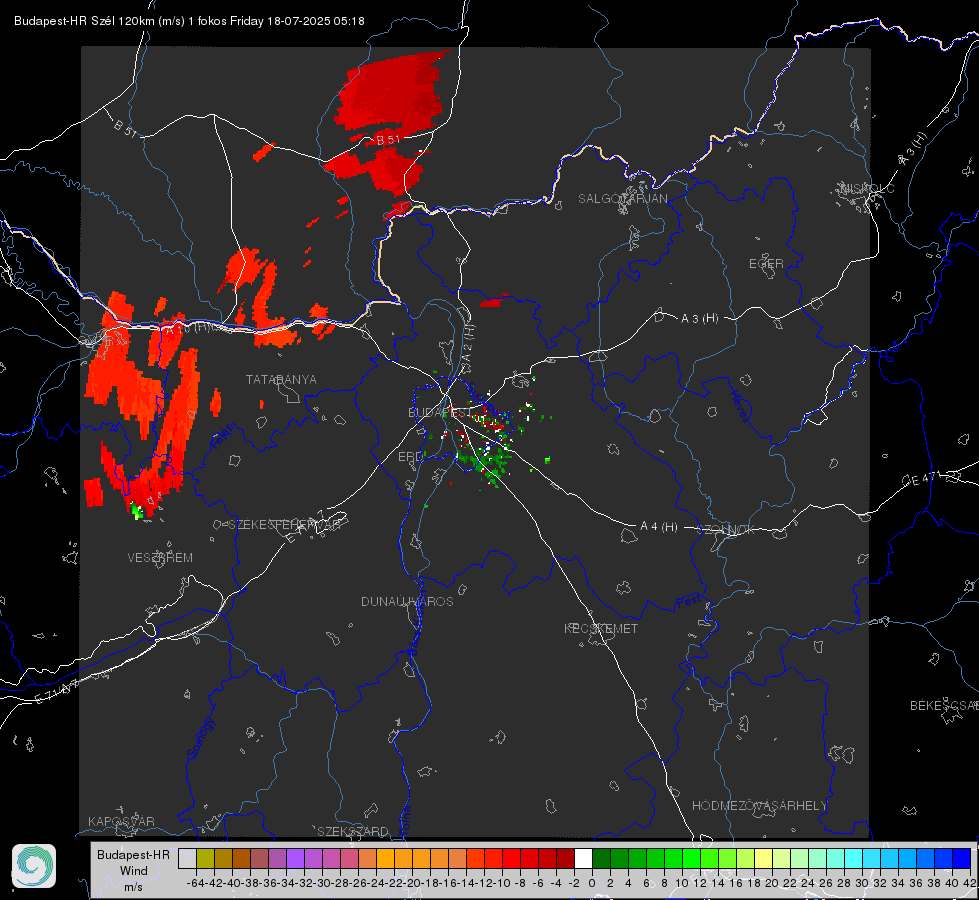
Task: Pick the yellow swatch in the wind legend
Action: (x=764, y=858)
